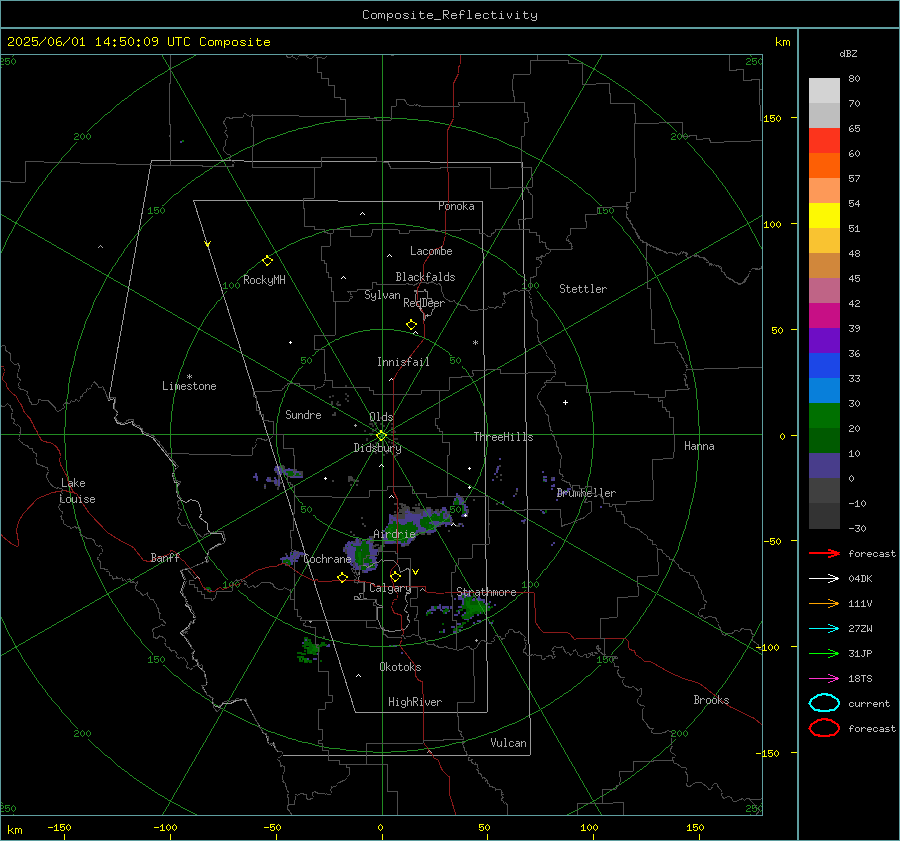Click the Lake Louise label
This screenshot has width=900, height=841.
[77, 491]
